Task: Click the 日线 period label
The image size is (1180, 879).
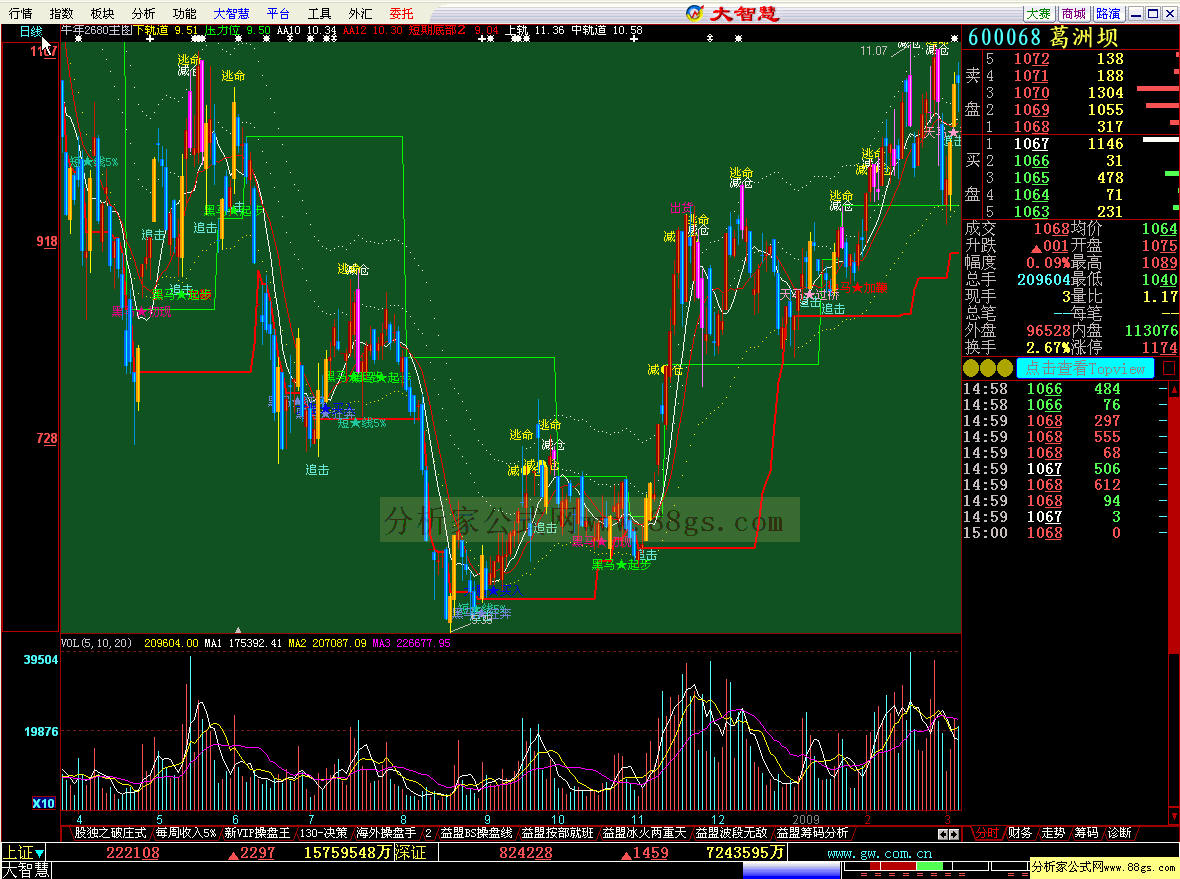Action: [x=30, y=32]
